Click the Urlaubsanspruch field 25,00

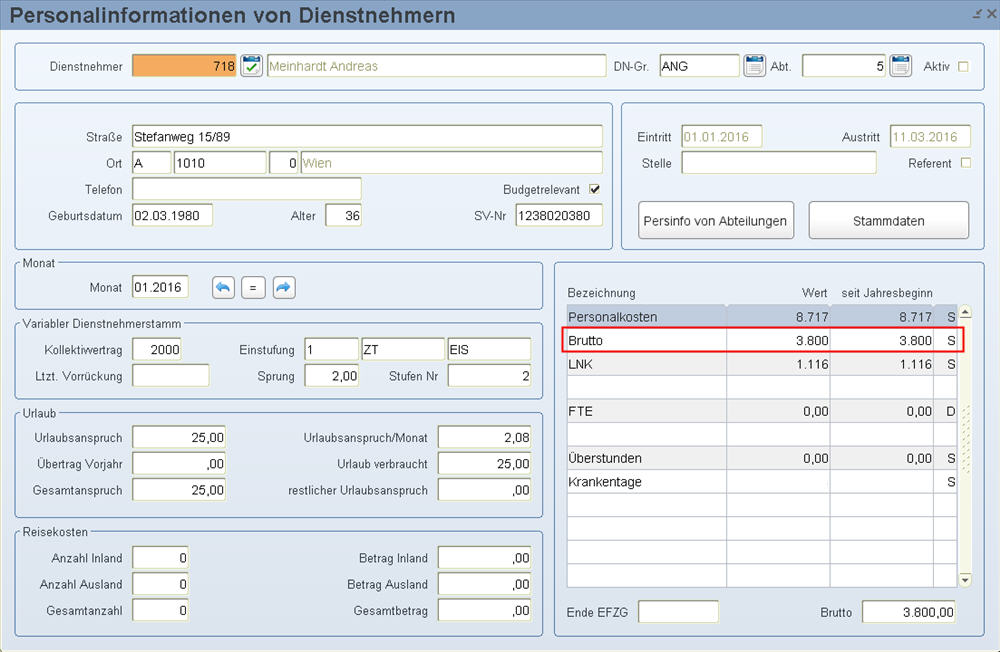tap(179, 438)
